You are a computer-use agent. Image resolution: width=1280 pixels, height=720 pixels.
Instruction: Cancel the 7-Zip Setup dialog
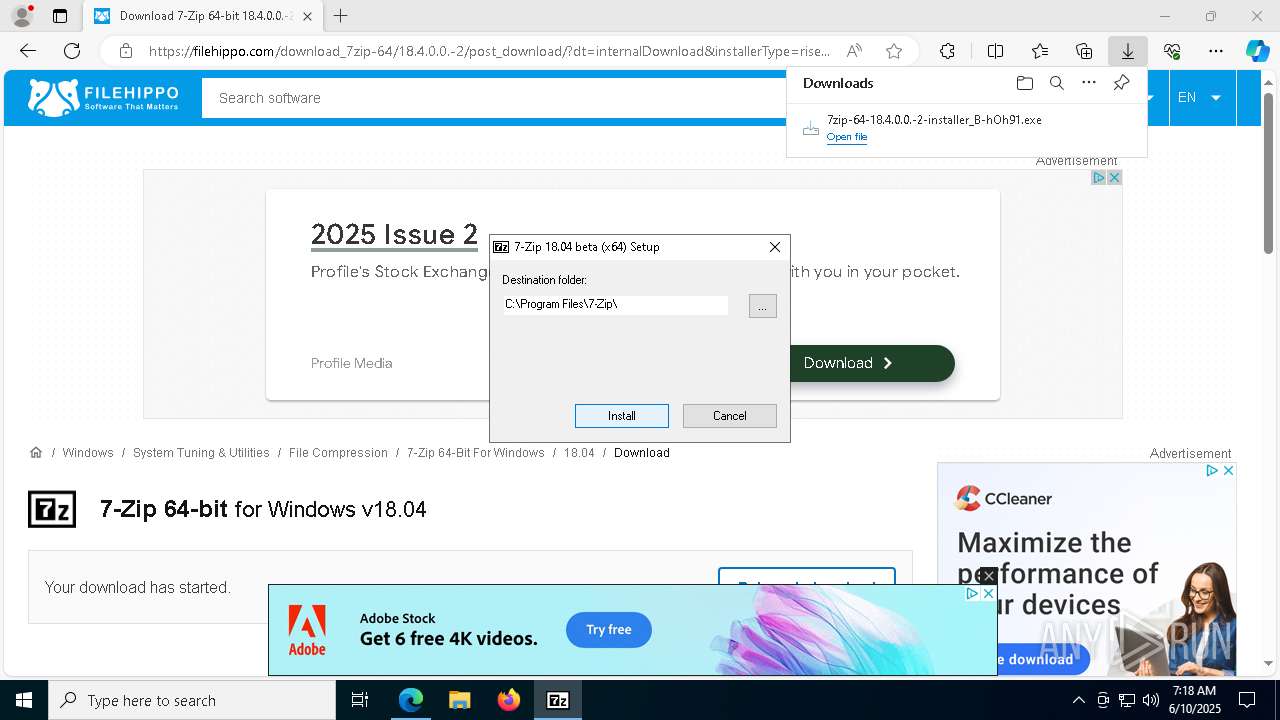729,416
